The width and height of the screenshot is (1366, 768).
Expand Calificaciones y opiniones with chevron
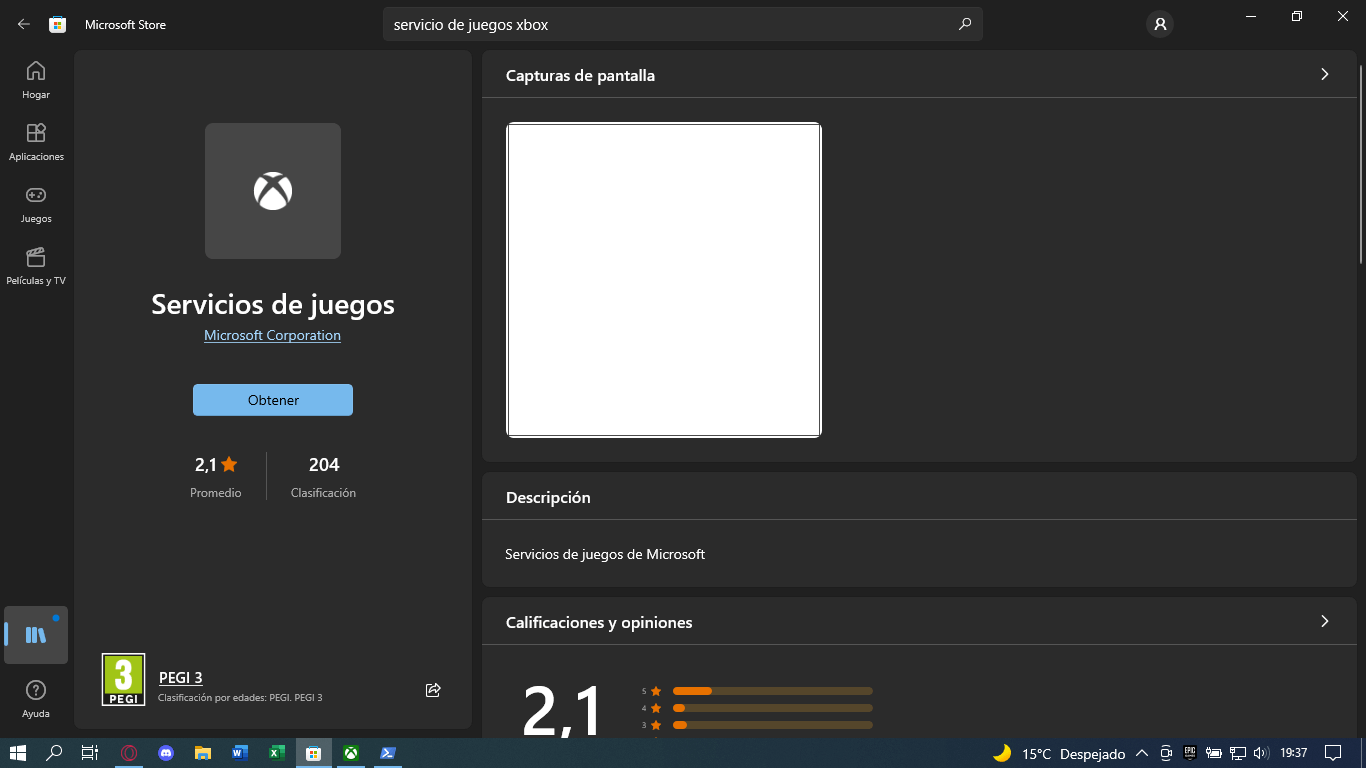pyautogui.click(x=1325, y=621)
